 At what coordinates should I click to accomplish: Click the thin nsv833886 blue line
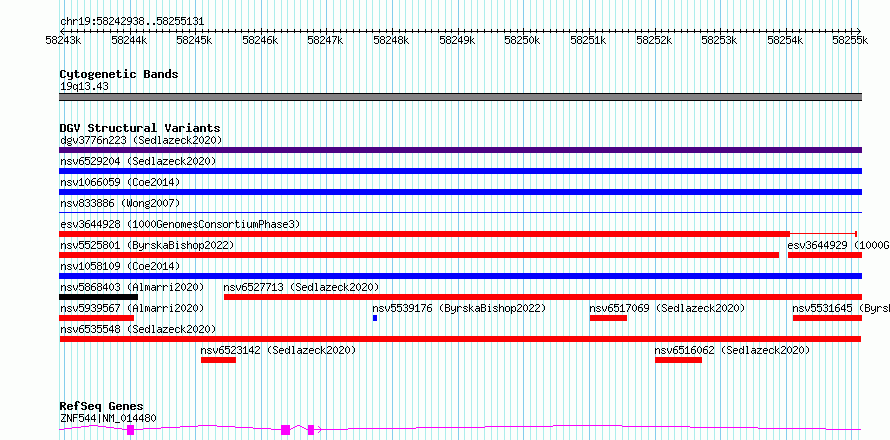460,213
